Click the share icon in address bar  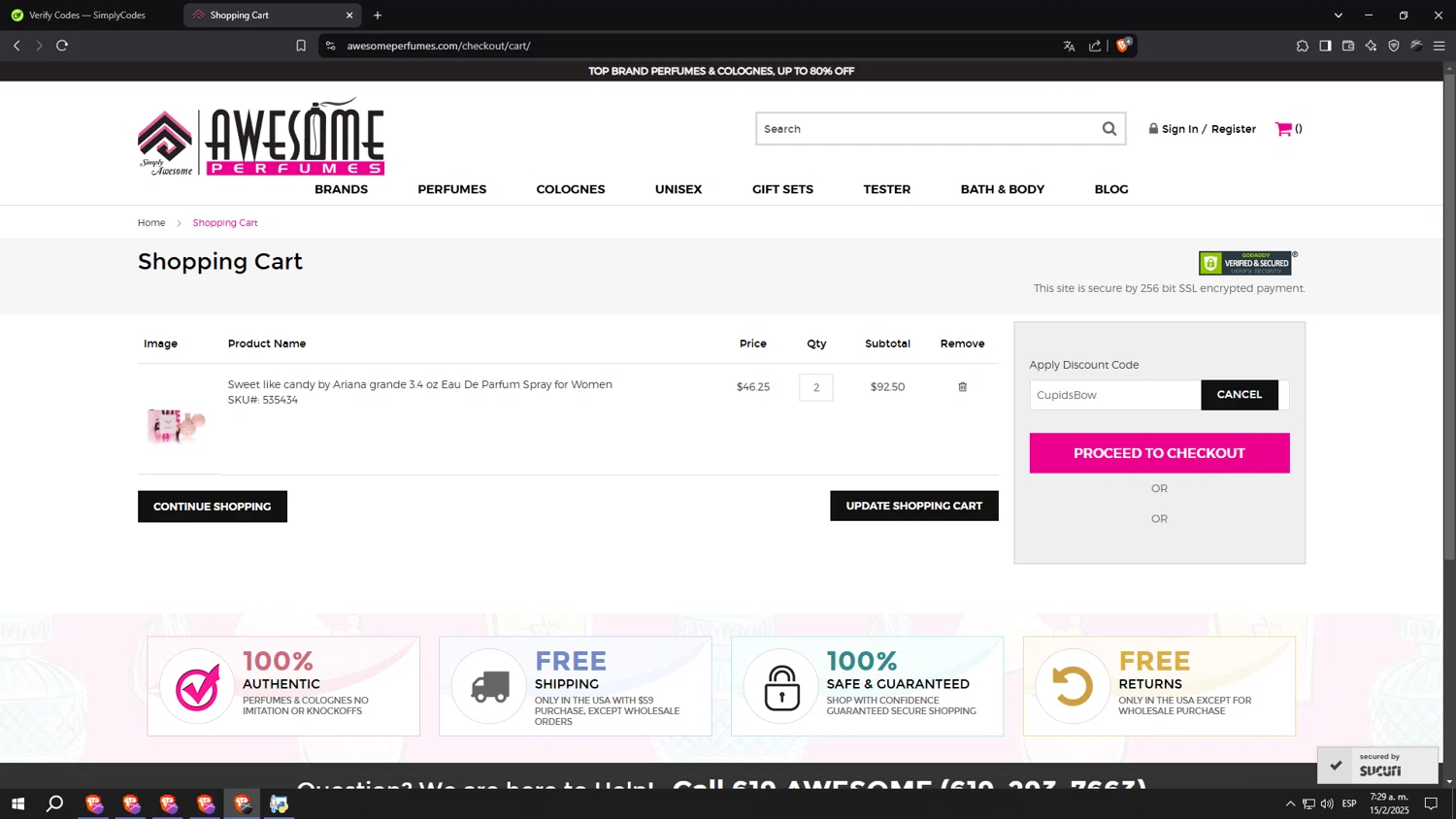pos(1095,46)
